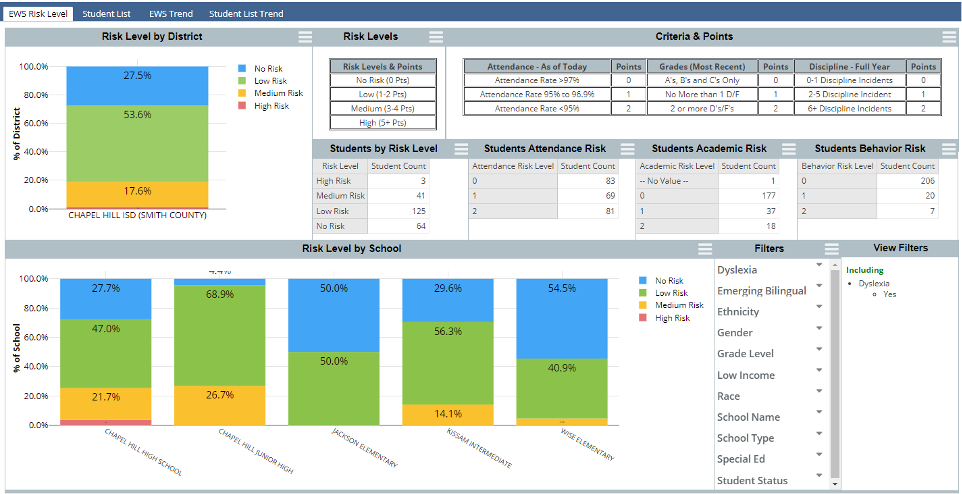Image resolution: width=962 pixels, height=494 pixels.
Task: Select Chapel Hill Junior High 68.9% segment
Action: 220,336
